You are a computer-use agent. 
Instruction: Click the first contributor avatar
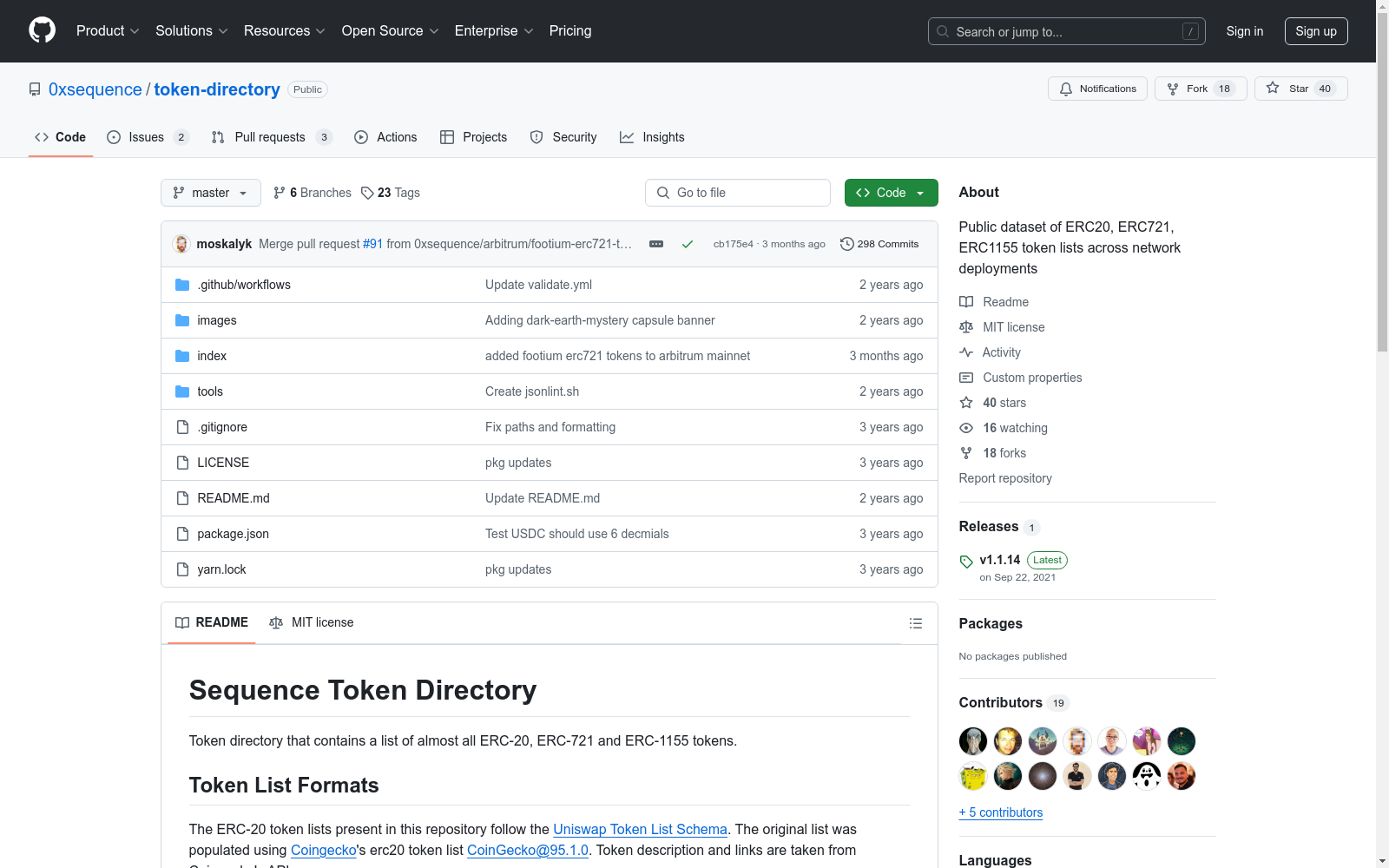click(973, 741)
